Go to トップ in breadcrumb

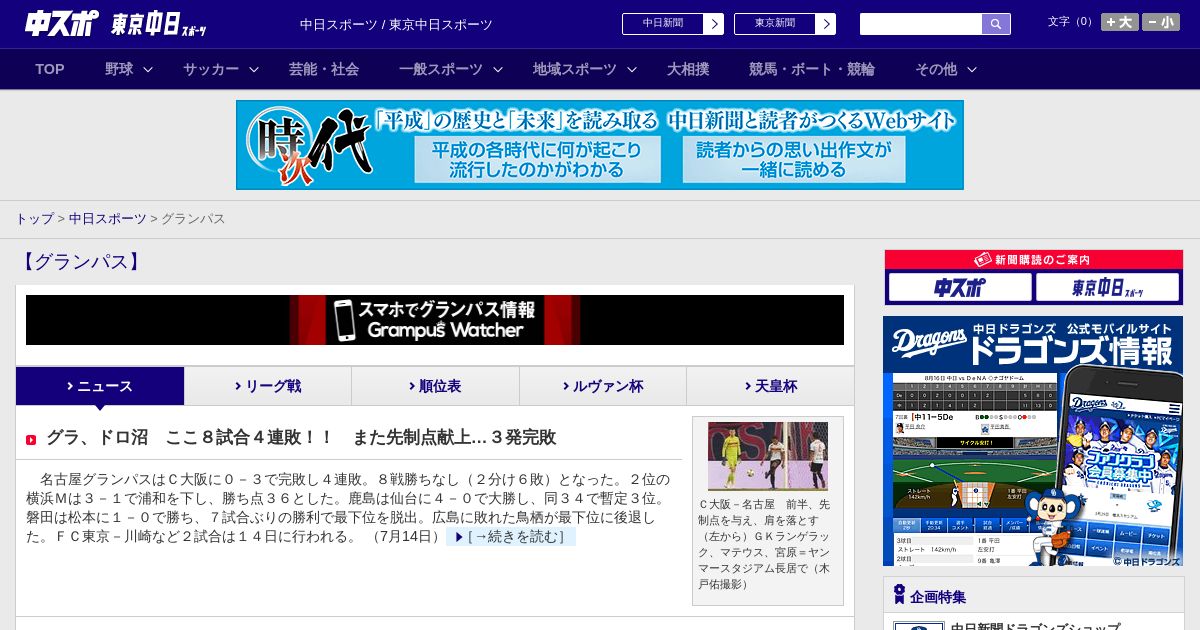[35, 218]
